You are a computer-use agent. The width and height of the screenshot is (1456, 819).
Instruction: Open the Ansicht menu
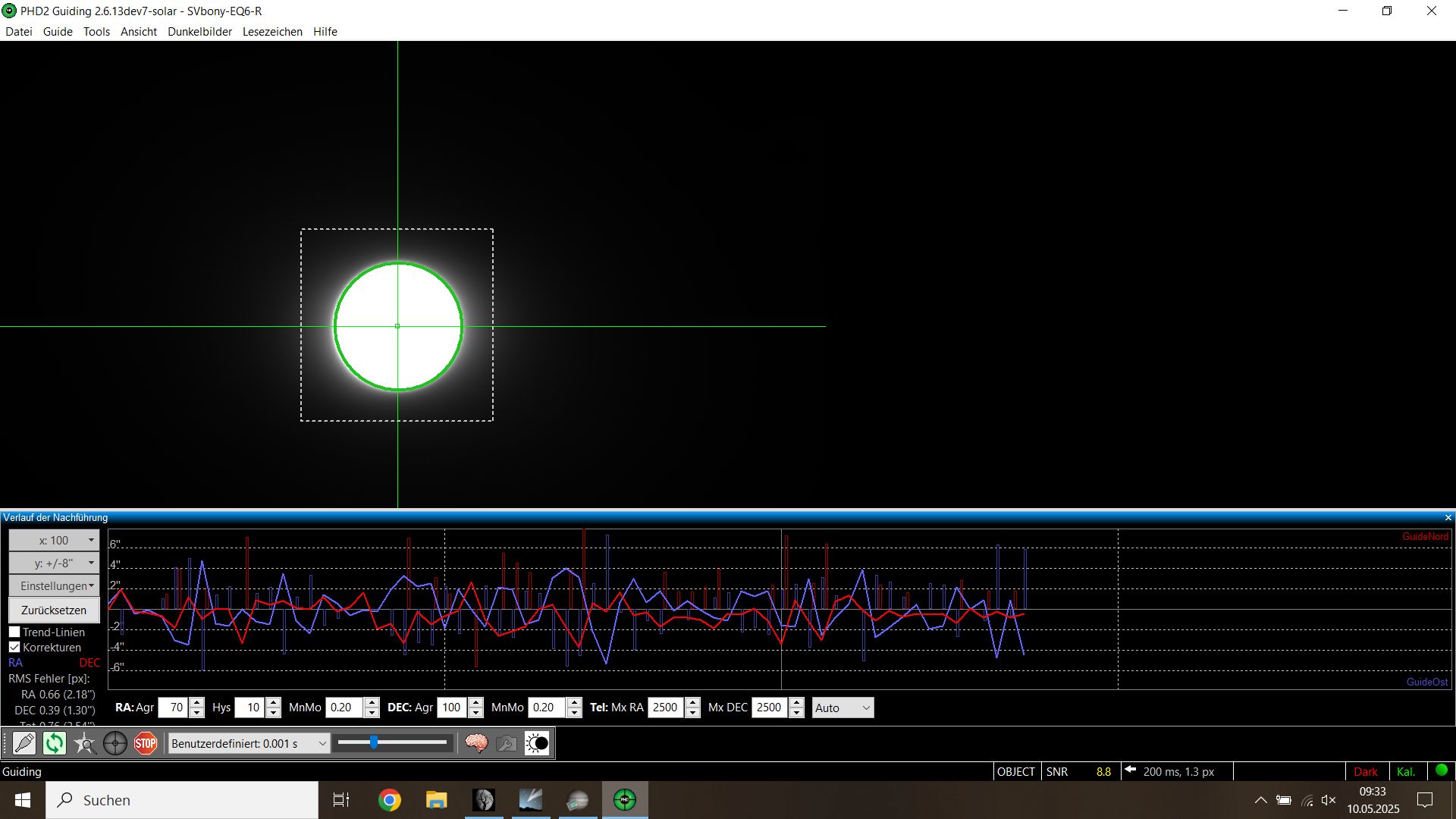point(139,32)
